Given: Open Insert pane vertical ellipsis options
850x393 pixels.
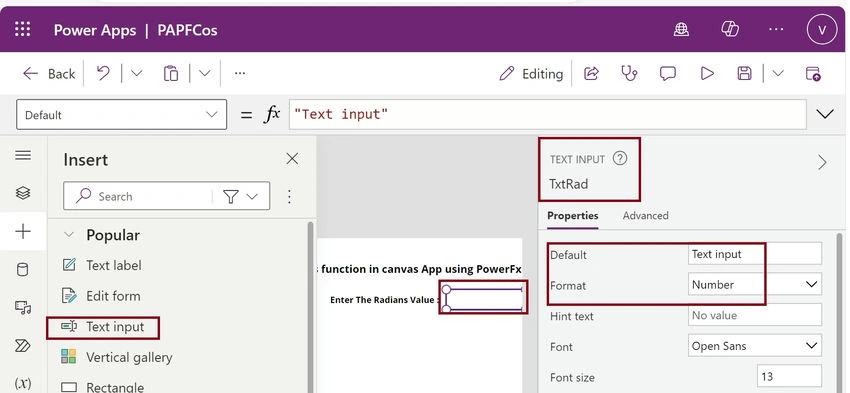Looking at the screenshot, I should coord(289,196).
